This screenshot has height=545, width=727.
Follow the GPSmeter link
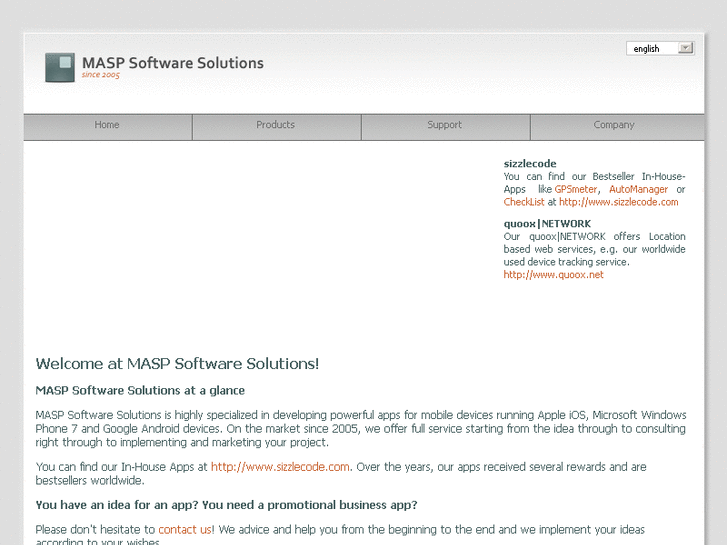(x=576, y=189)
